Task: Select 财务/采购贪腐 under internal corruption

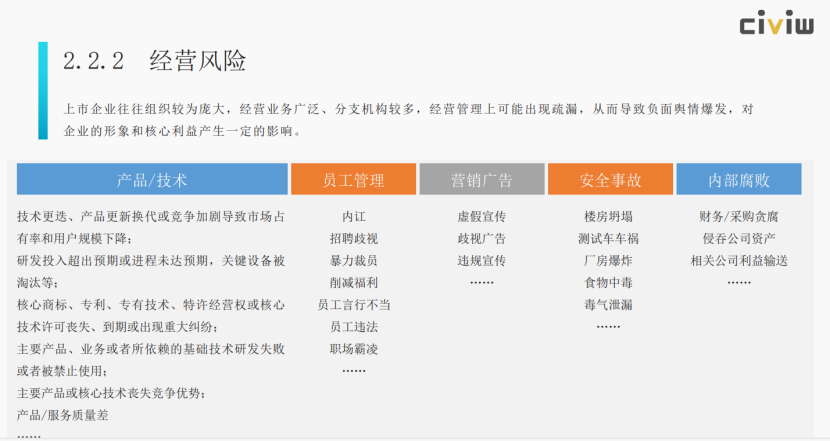Action: coord(739,216)
